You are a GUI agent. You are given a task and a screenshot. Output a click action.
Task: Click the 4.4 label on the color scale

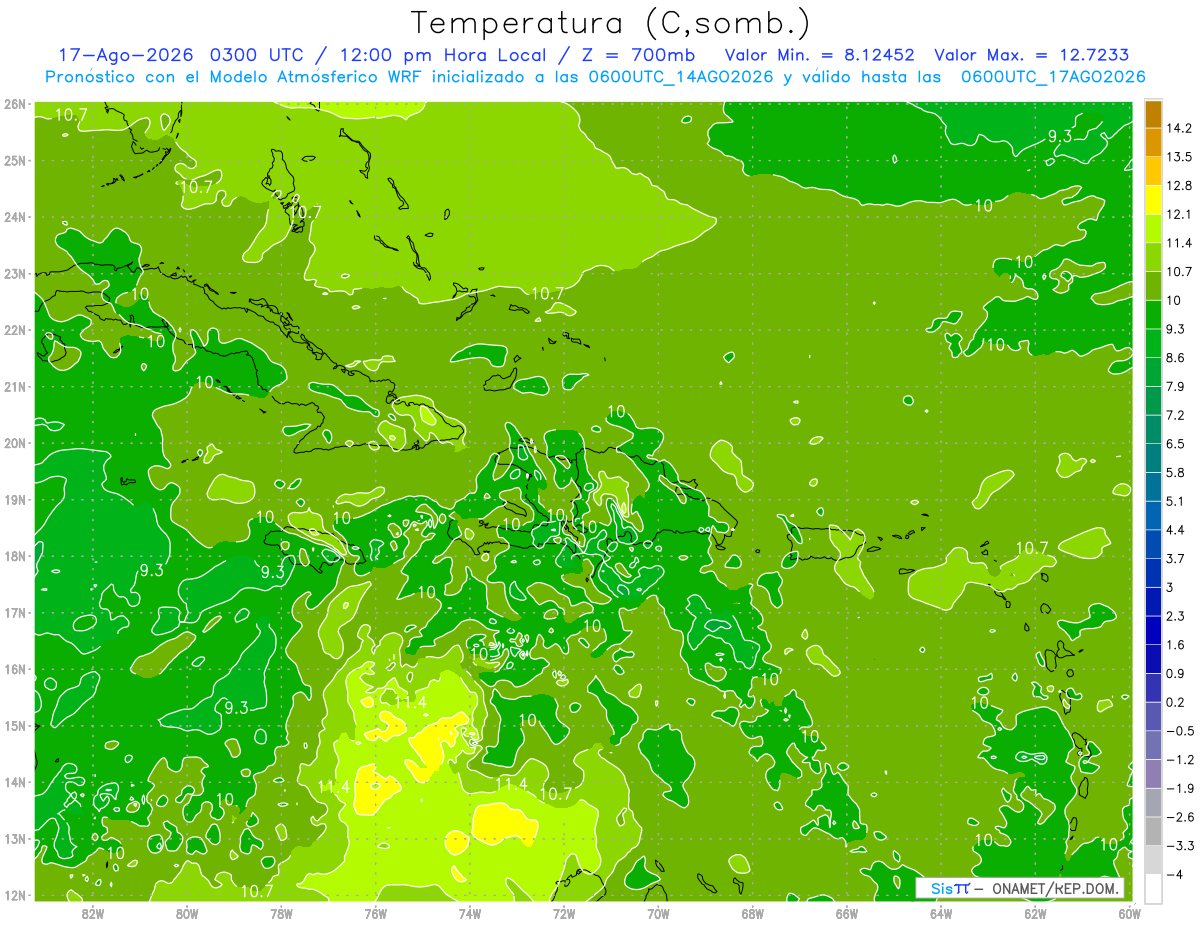tap(1175, 530)
